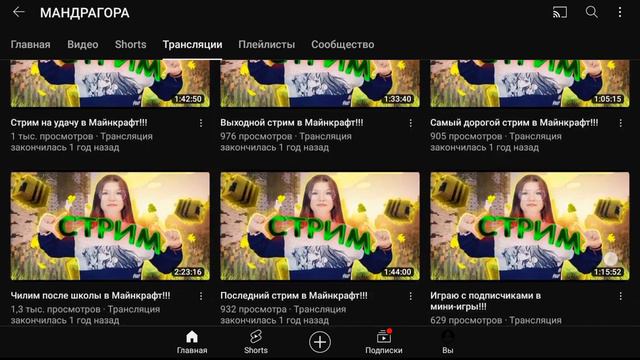Screen dimensions: 640x360
Task: Open options for 'Стрим на удачу в Майнкрафт!!!'
Action: tap(201, 123)
